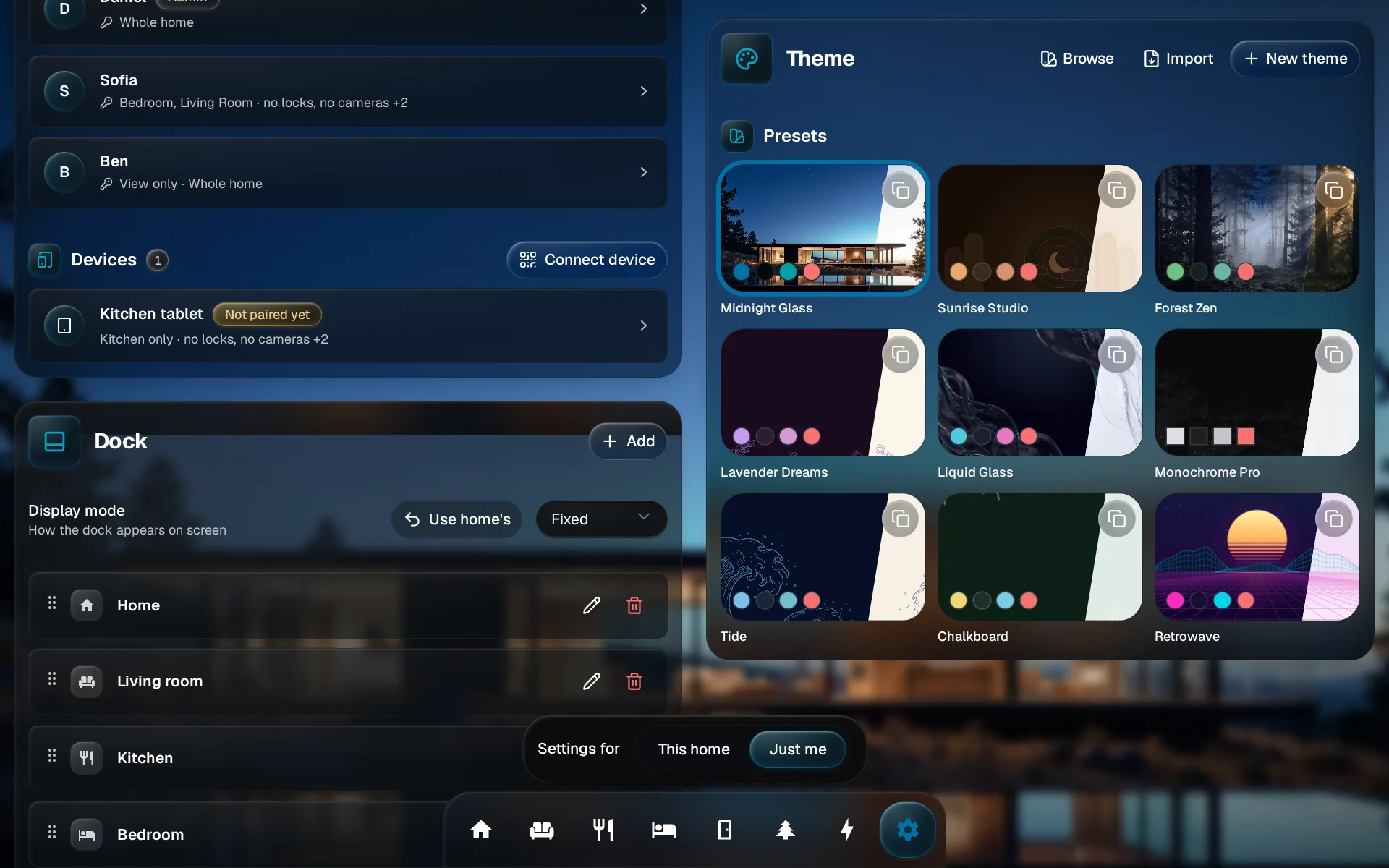Click Sofia's S avatar
The width and height of the screenshot is (1389, 868).
coord(64,91)
